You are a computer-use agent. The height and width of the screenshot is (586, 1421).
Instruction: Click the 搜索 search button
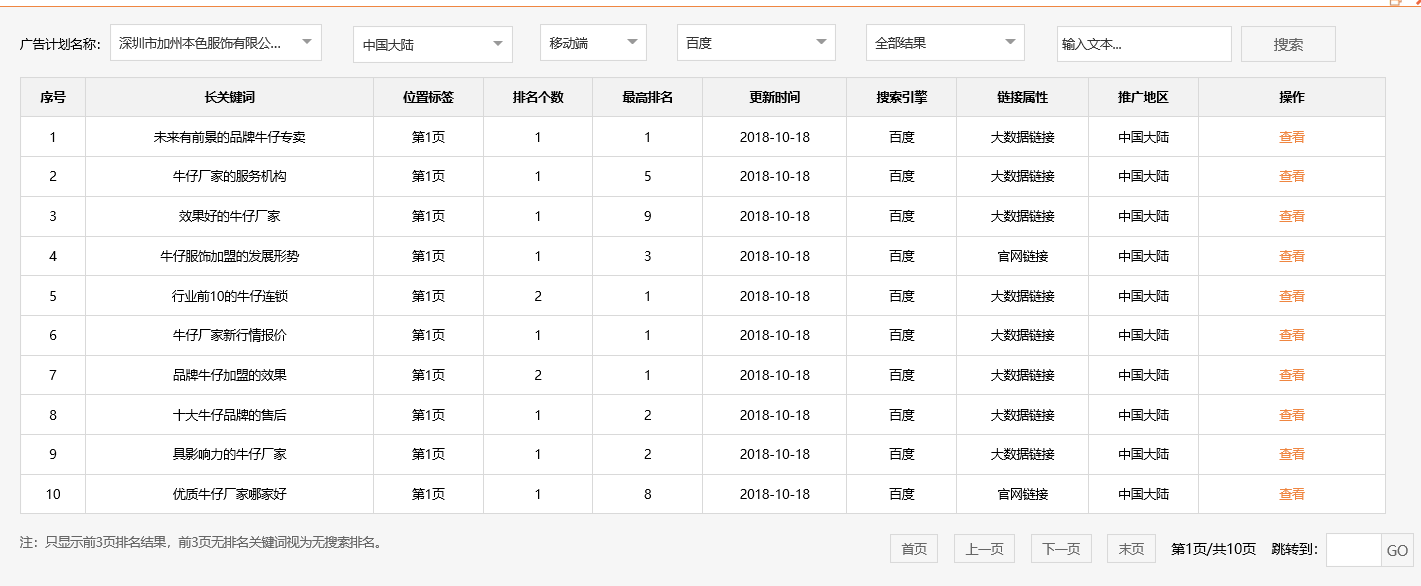(1287, 43)
